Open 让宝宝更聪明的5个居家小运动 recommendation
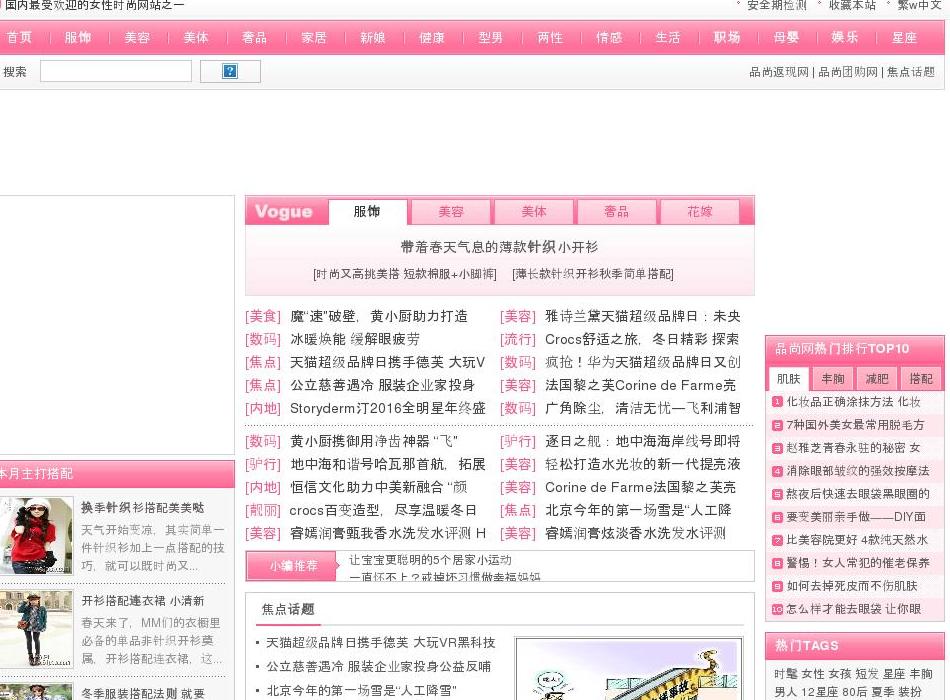 coord(430,560)
